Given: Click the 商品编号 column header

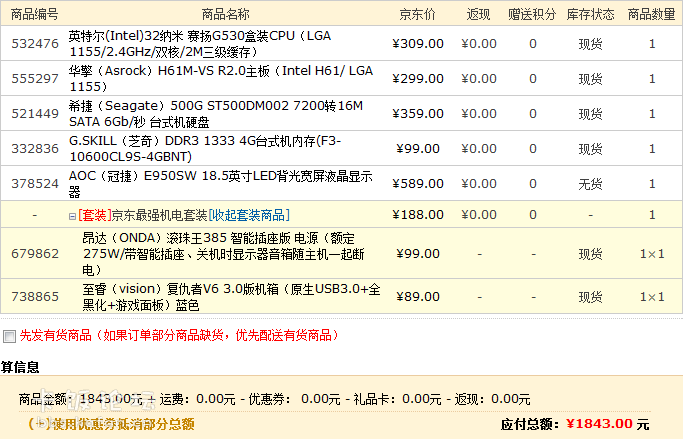Looking at the screenshot, I should coord(35,14).
